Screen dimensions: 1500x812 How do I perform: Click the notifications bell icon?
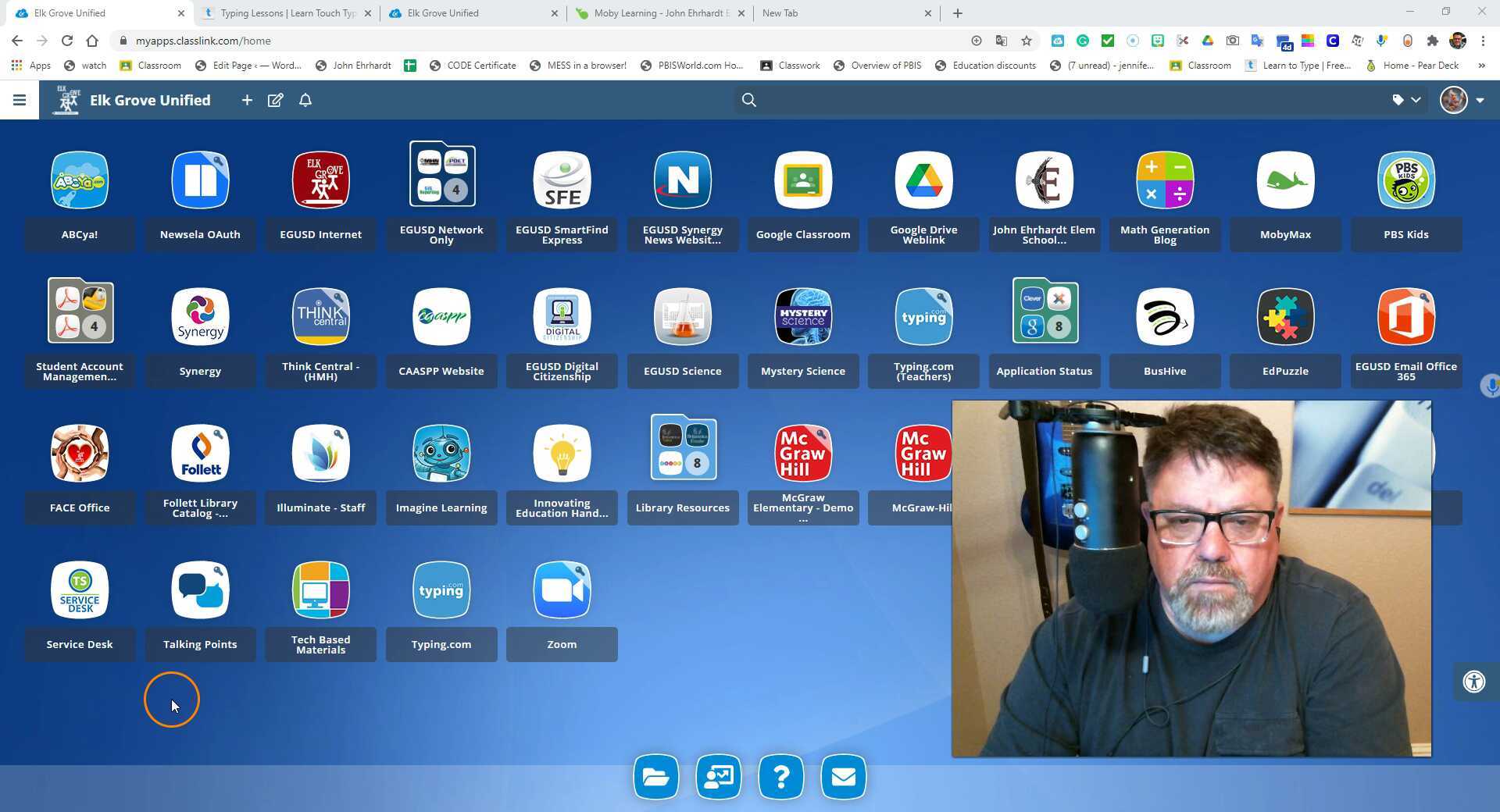[x=305, y=100]
